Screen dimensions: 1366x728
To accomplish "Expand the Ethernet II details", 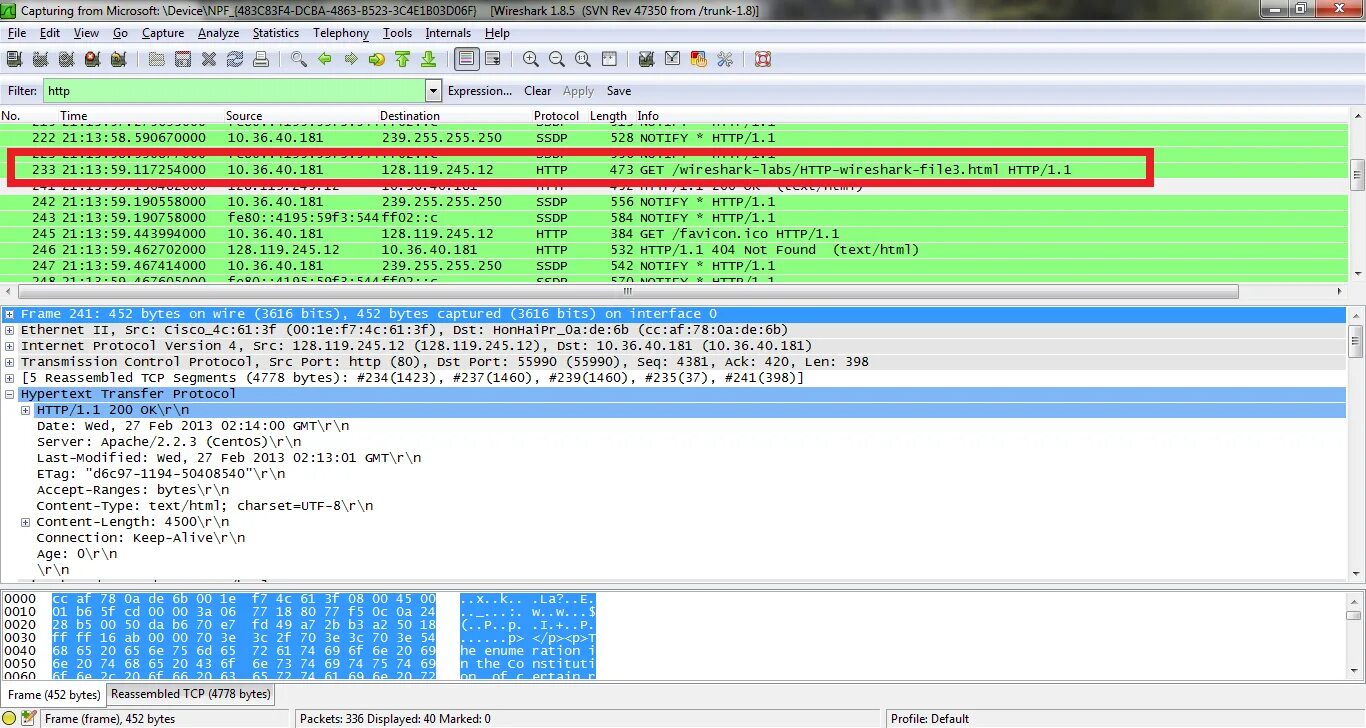I will point(10,330).
